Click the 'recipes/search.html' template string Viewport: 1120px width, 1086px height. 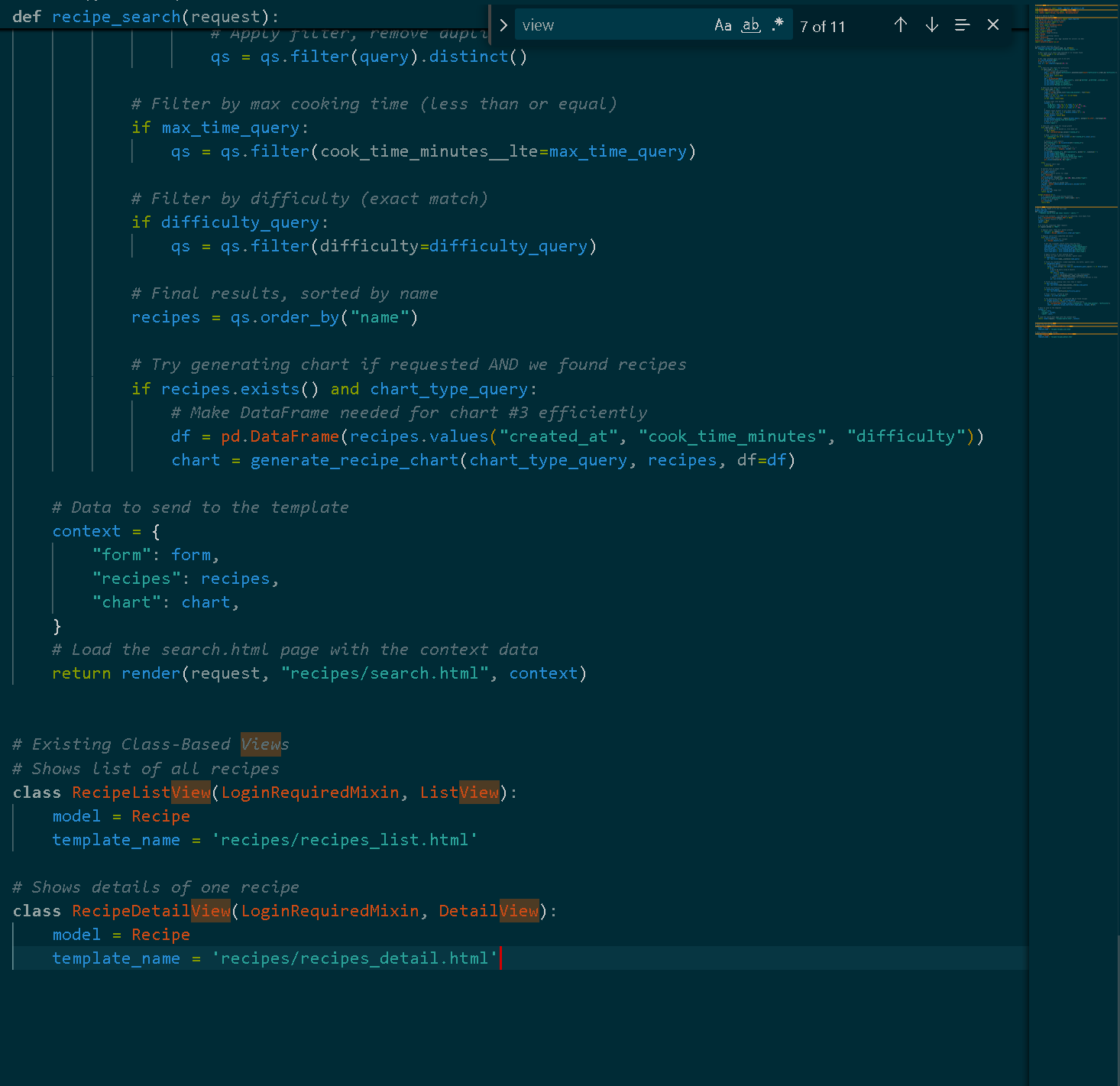385,673
